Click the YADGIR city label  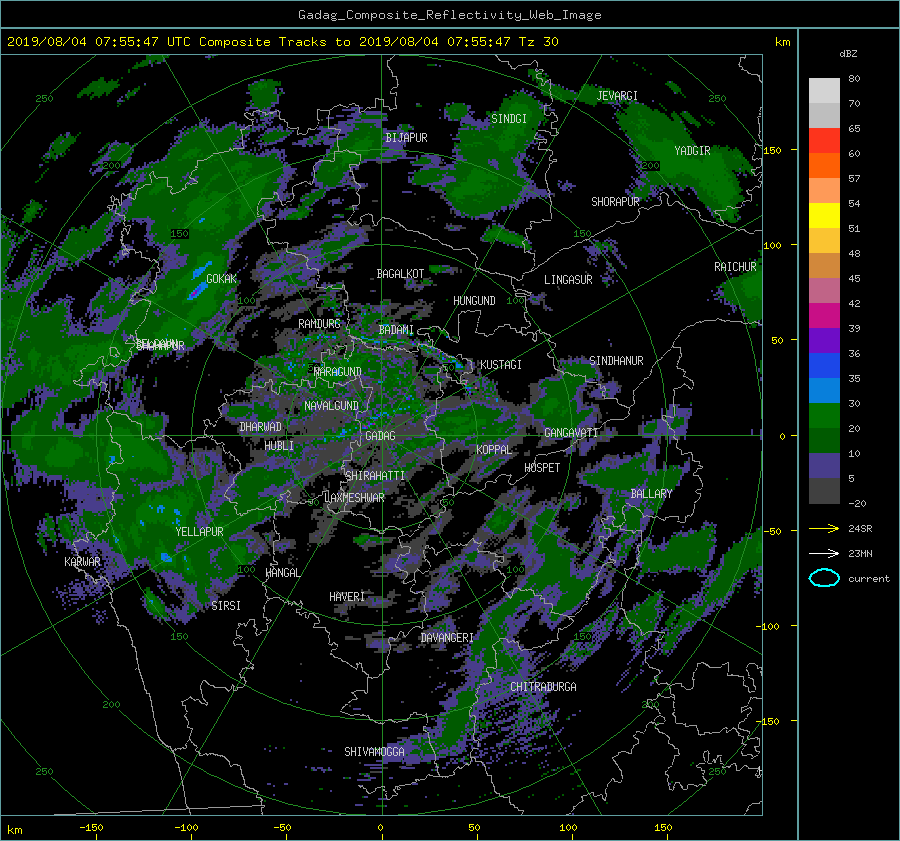(692, 151)
